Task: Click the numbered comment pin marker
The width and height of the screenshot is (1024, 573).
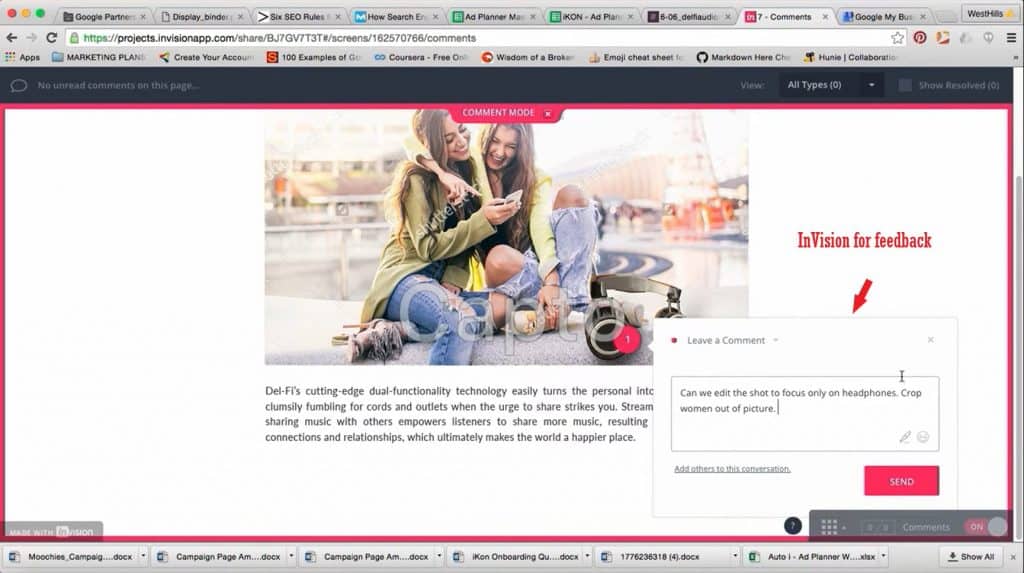Action: tap(627, 340)
